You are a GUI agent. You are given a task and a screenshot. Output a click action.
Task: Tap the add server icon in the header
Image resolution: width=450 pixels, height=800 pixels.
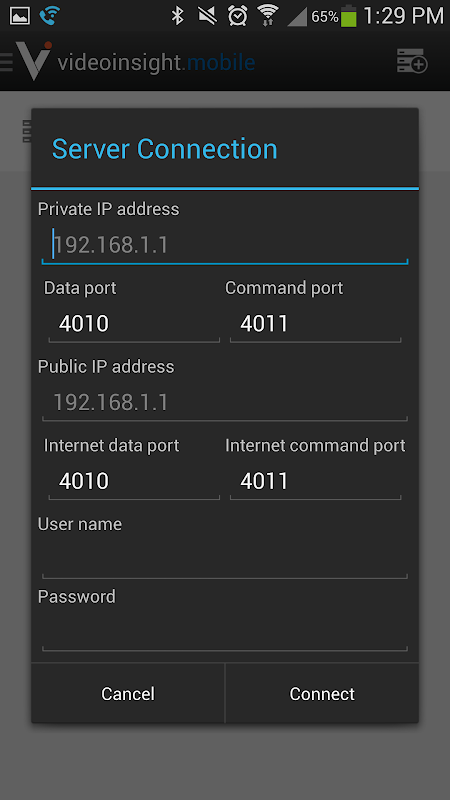[x=412, y=61]
